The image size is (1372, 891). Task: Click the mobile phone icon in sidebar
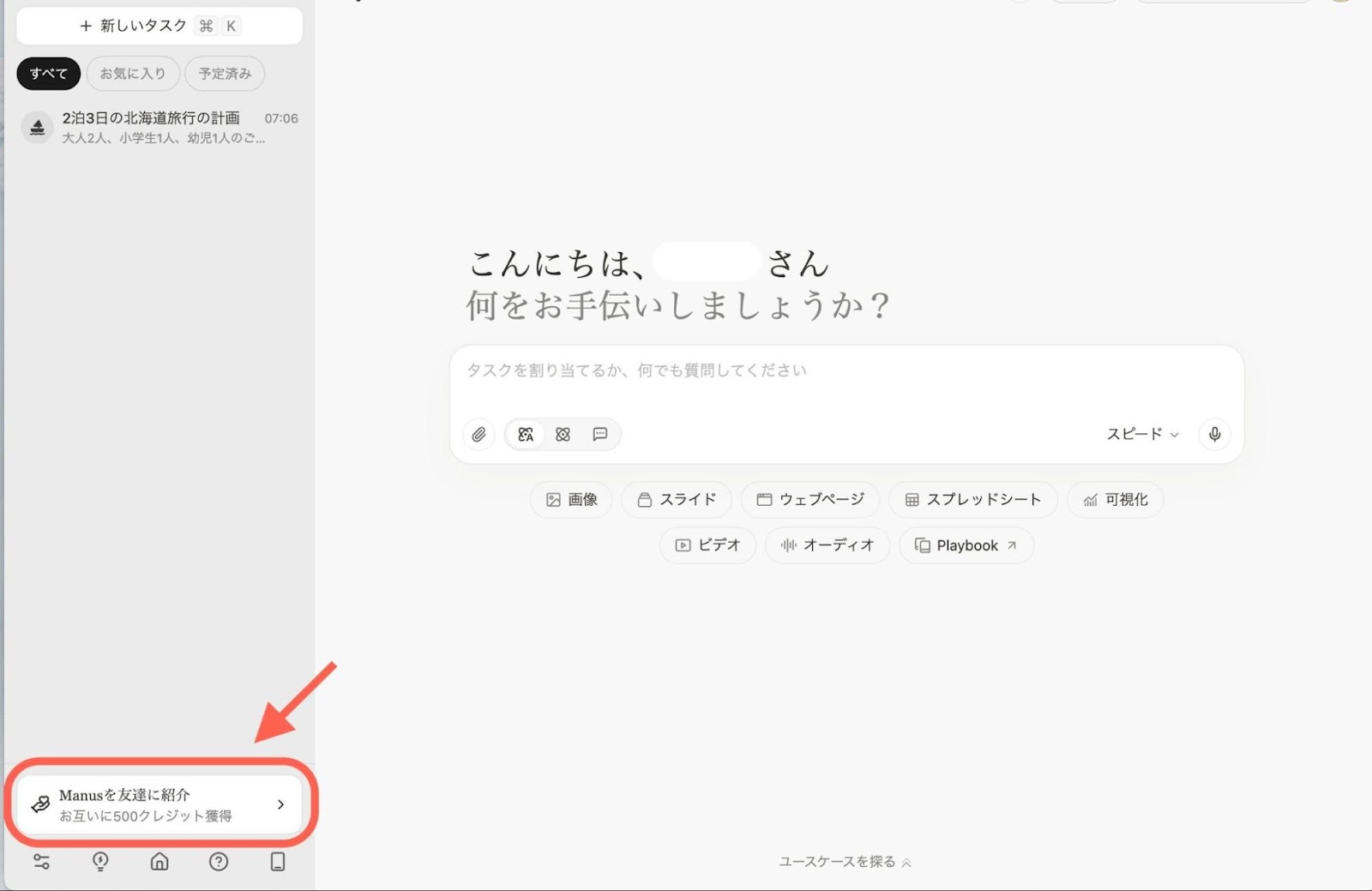pyautogui.click(x=278, y=862)
